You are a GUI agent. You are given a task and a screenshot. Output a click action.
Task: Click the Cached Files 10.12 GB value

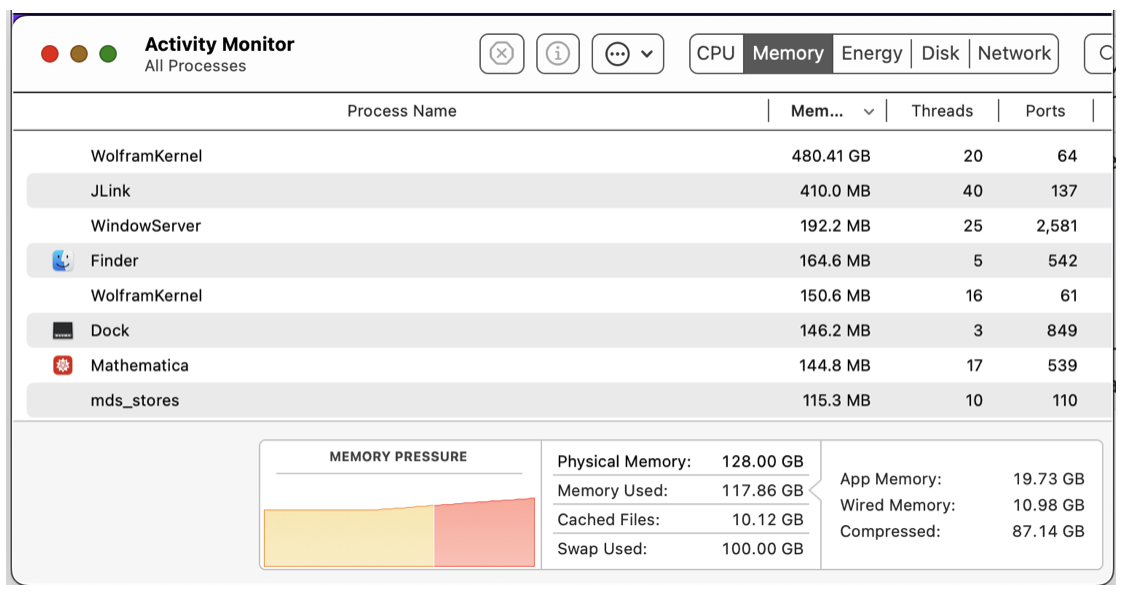(768, 520)
